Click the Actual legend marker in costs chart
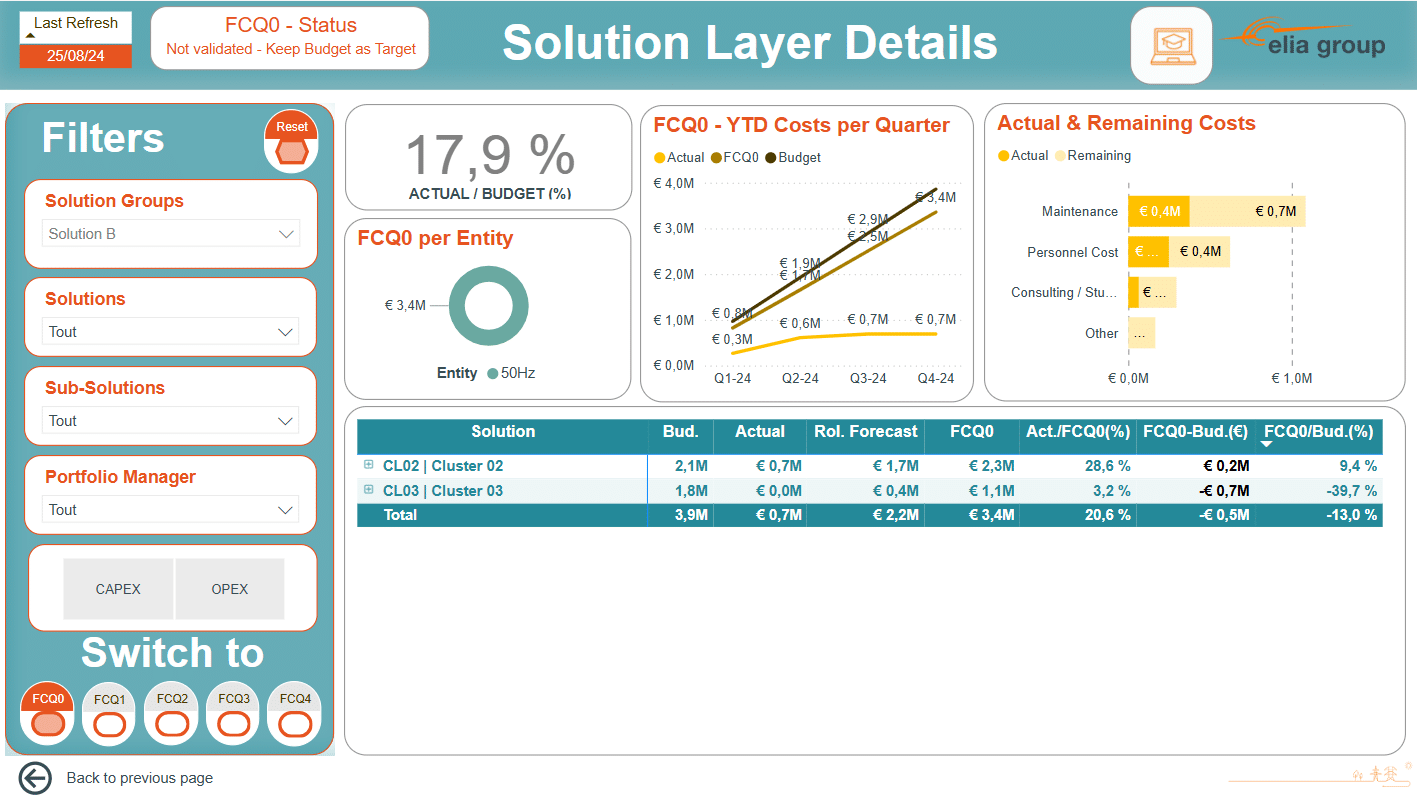1417x799 pixels. pos(1003,156)
